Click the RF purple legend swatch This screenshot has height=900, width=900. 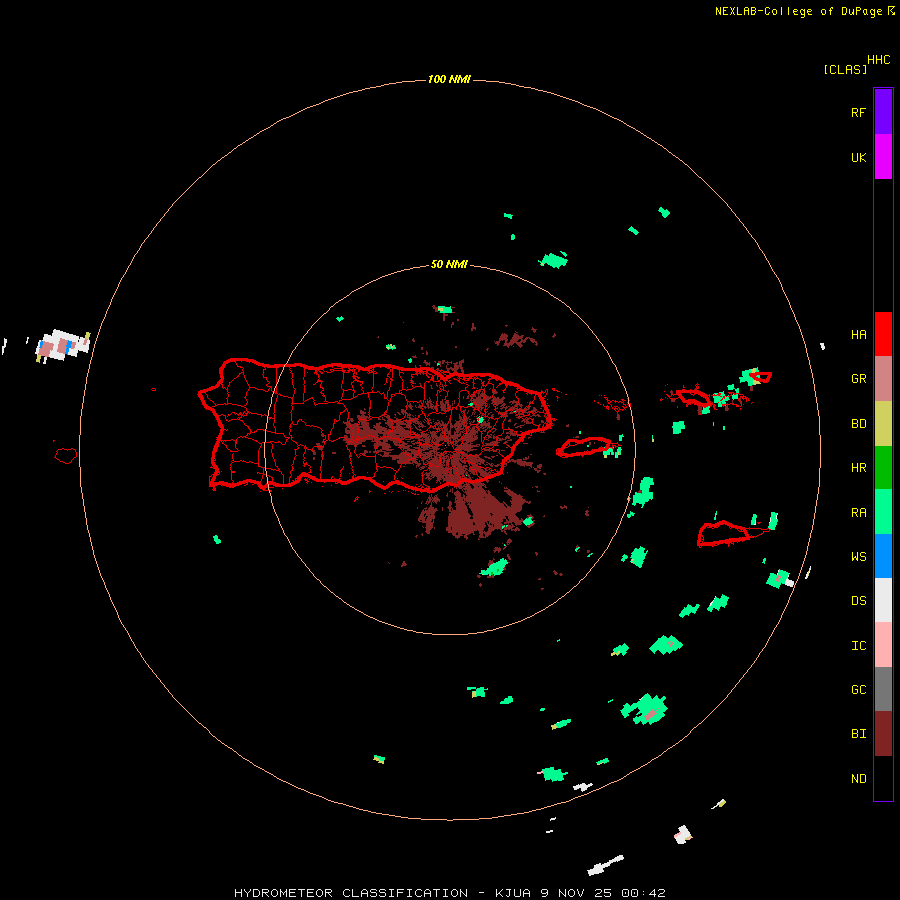pos(883,112)
